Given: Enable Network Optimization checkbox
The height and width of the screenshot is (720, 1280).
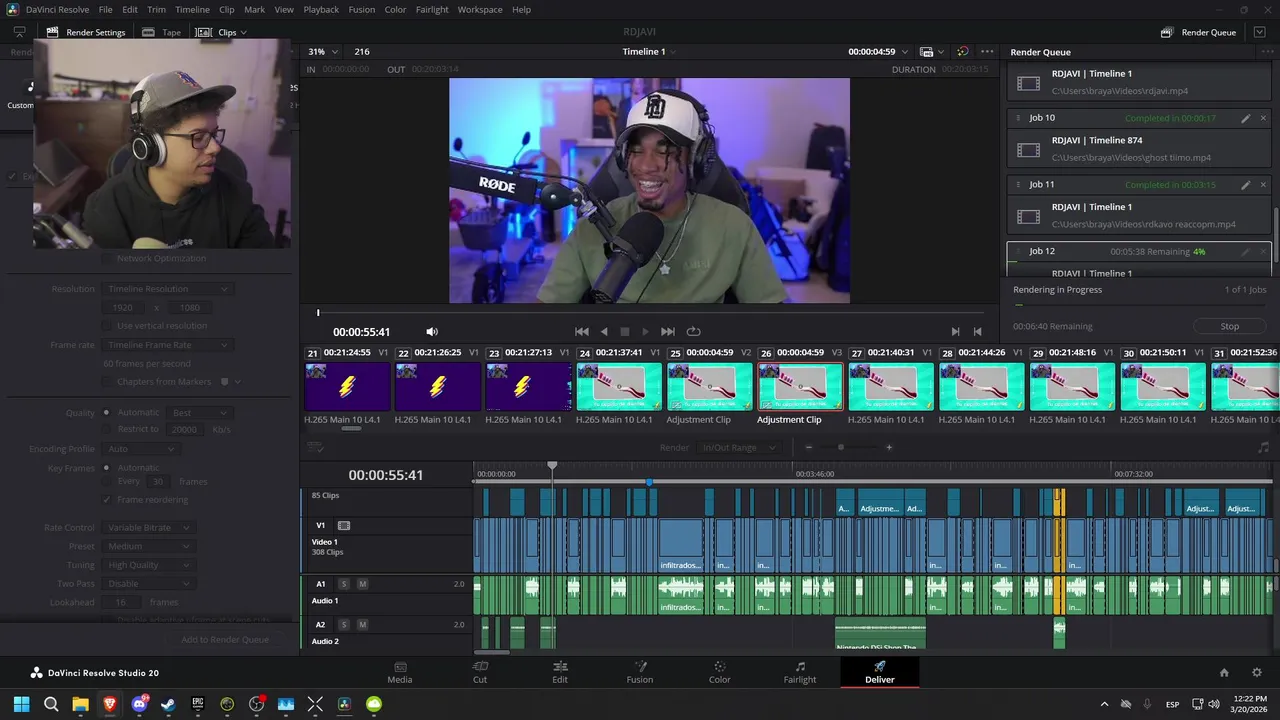Looking at the screenshot, I should pos(107,258).
